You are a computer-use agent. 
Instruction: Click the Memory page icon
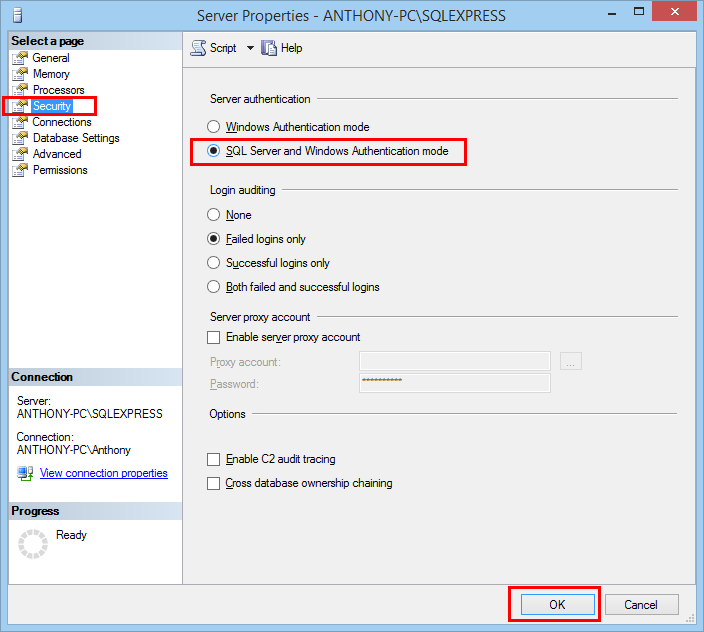pos(20,74)
